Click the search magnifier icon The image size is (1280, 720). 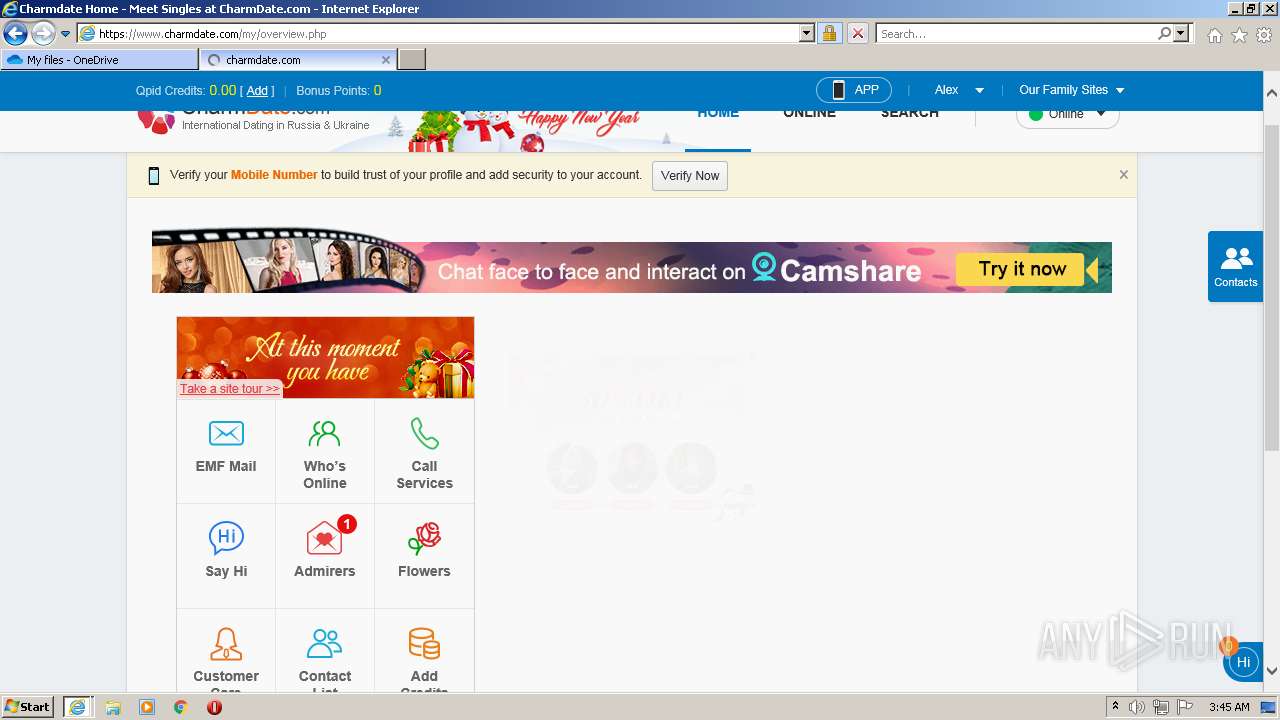[1164, 33]
